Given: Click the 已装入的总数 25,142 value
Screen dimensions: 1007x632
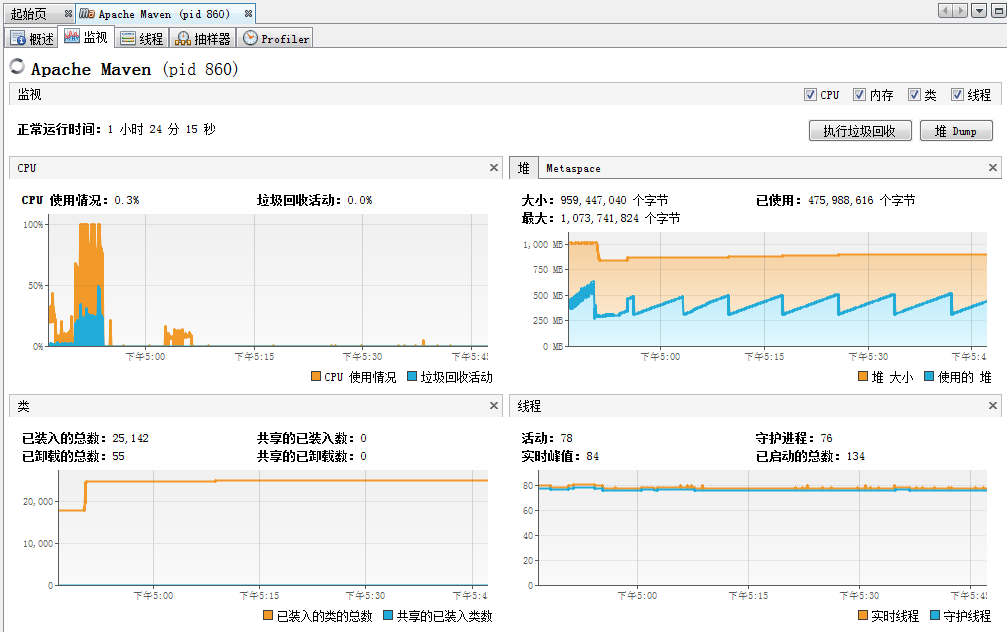Looking at the screenshot, I should tap(130, 438).
